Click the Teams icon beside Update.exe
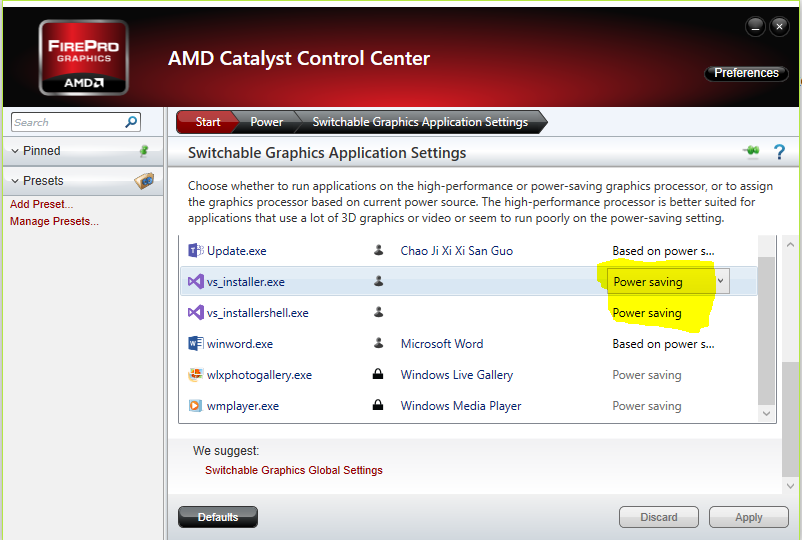802x540 pixels. 196,250
